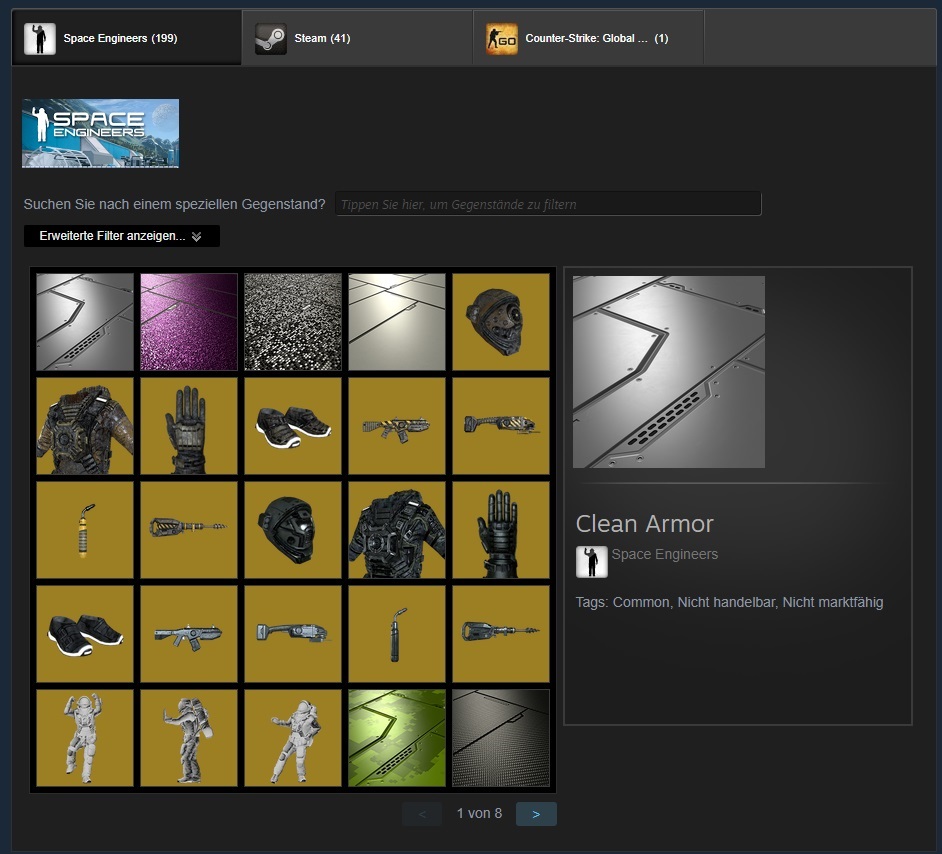Open the Space Engineers inventory tab
This screenshot has height=854, width=942.
pyautogui.click(x=127, y=38)
